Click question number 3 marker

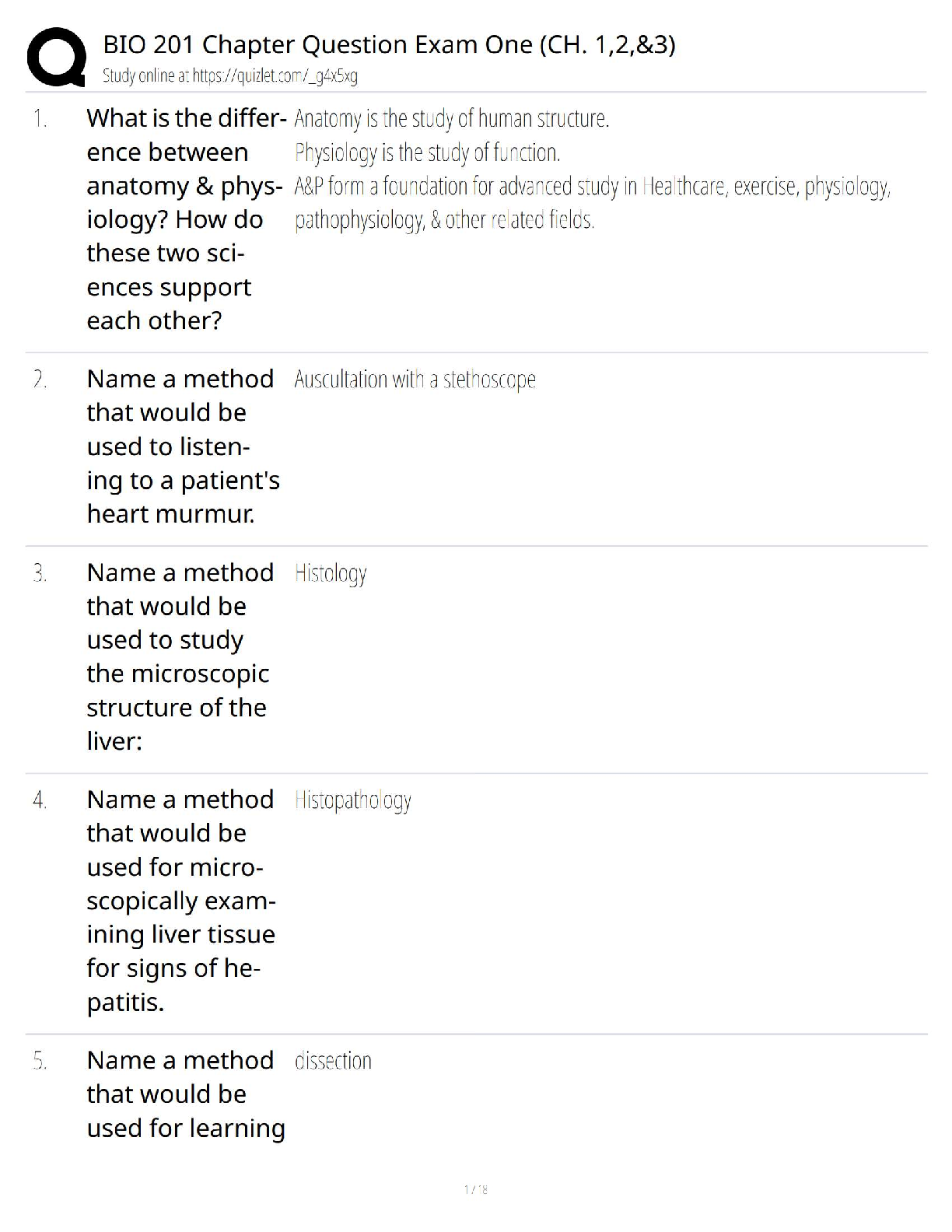40,573
